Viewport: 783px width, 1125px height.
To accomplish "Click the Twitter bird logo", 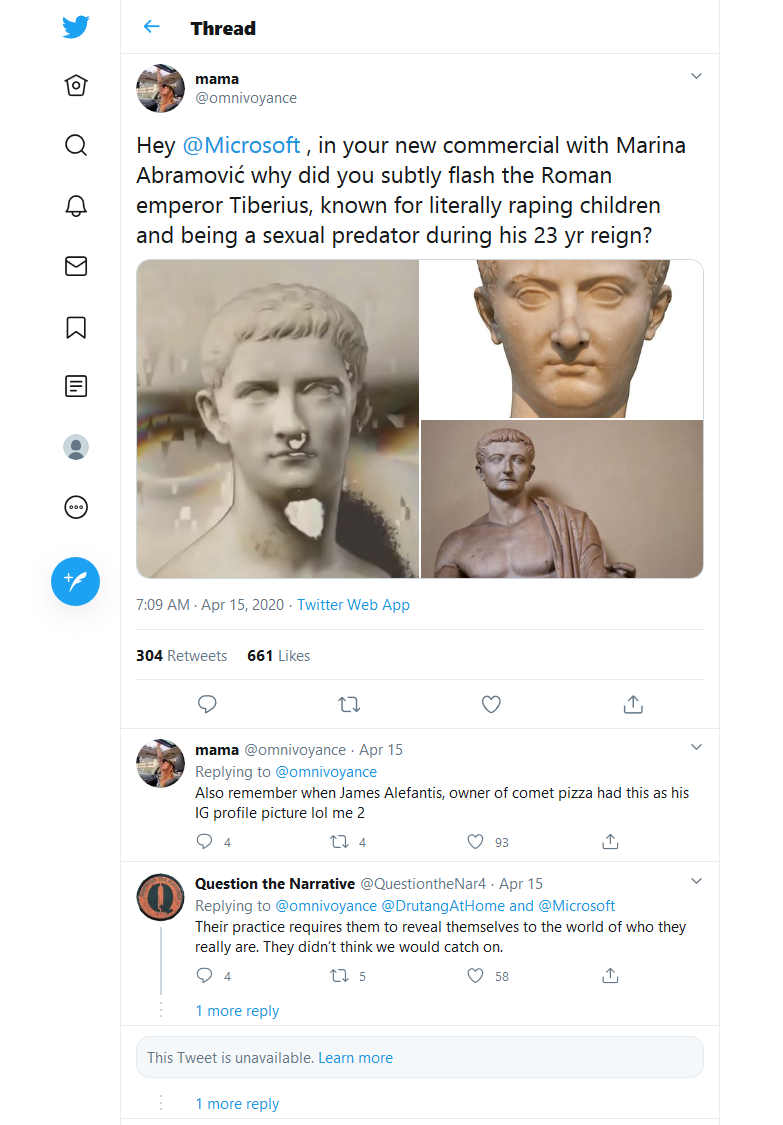I will point(75,27).
